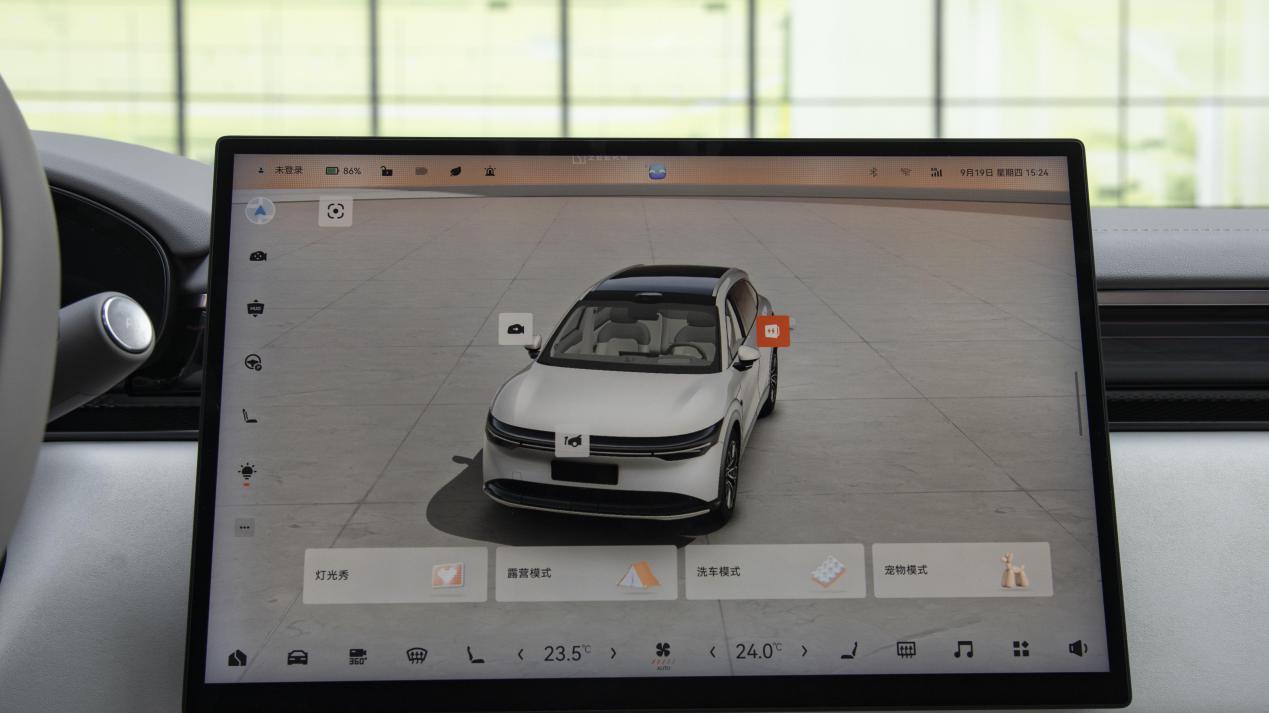Tap the Bluetooth status icon
The image size is (1269, 713).
point(872,172)
